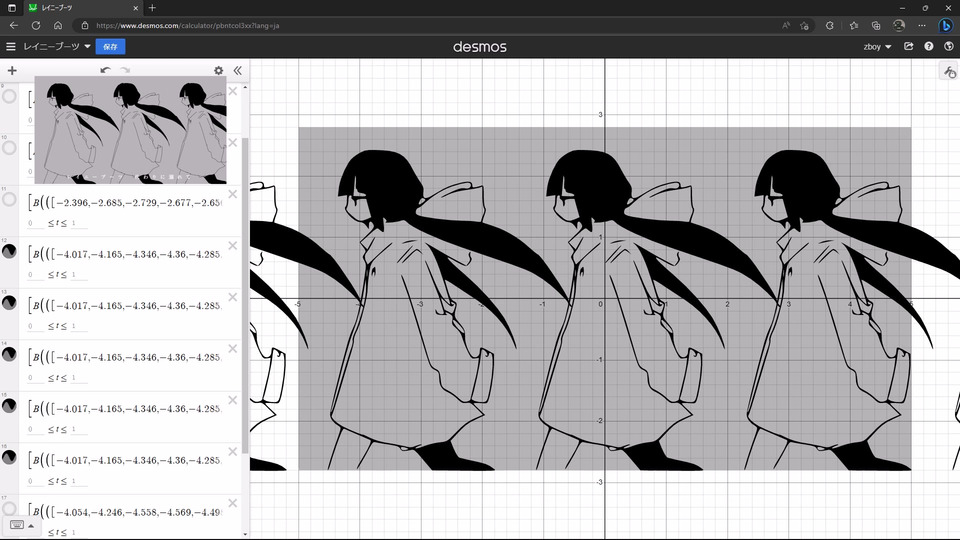Image resolution: width=960 pixels, height=540 pixels.
Task: Open the browser profile avatar
Action: click(899, 26)
